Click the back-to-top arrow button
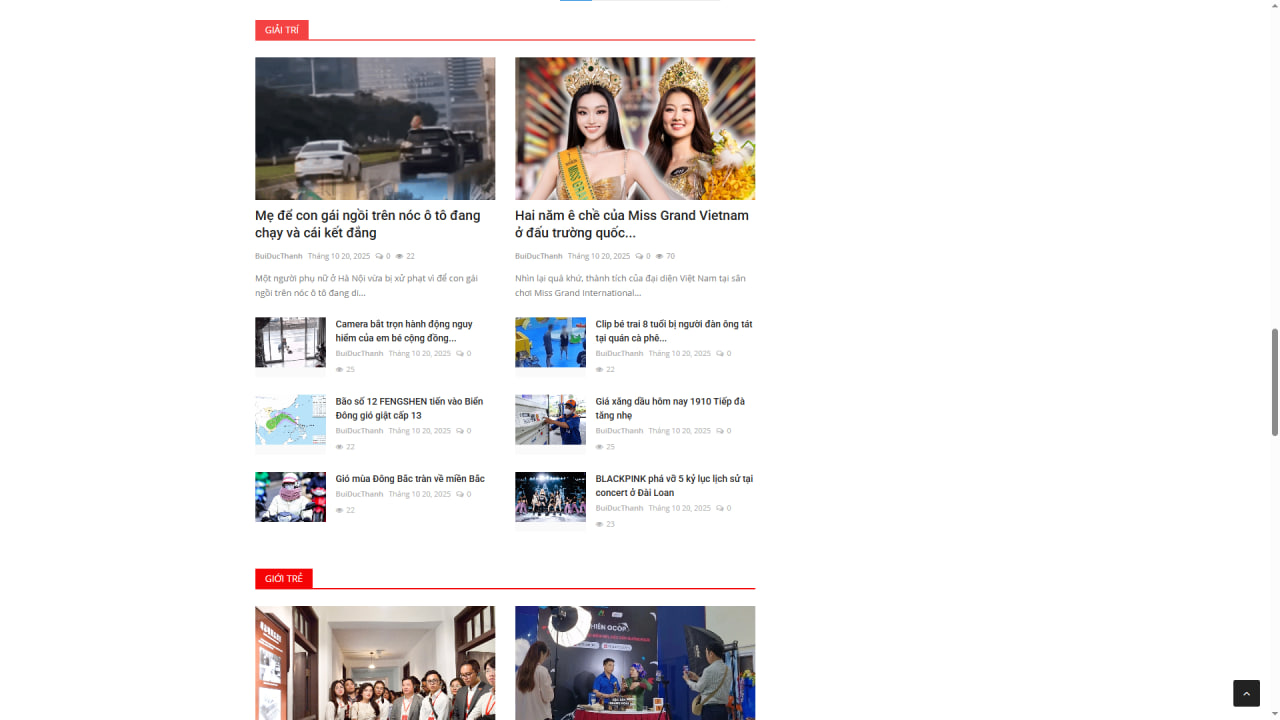The height and width of the screenshot is (720, 1280). click(x=1246, y=693)
